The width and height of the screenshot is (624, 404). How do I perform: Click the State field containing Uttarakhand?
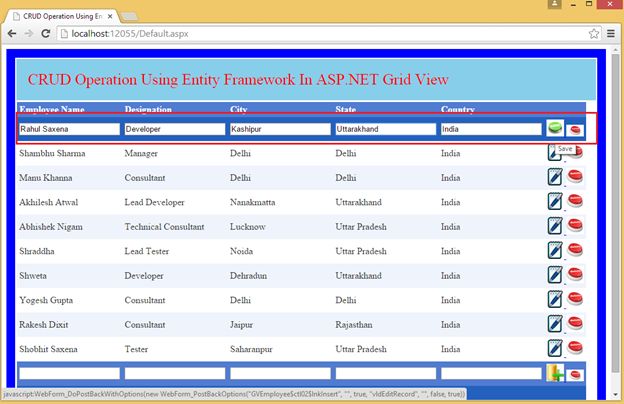(x=386, y=129)
